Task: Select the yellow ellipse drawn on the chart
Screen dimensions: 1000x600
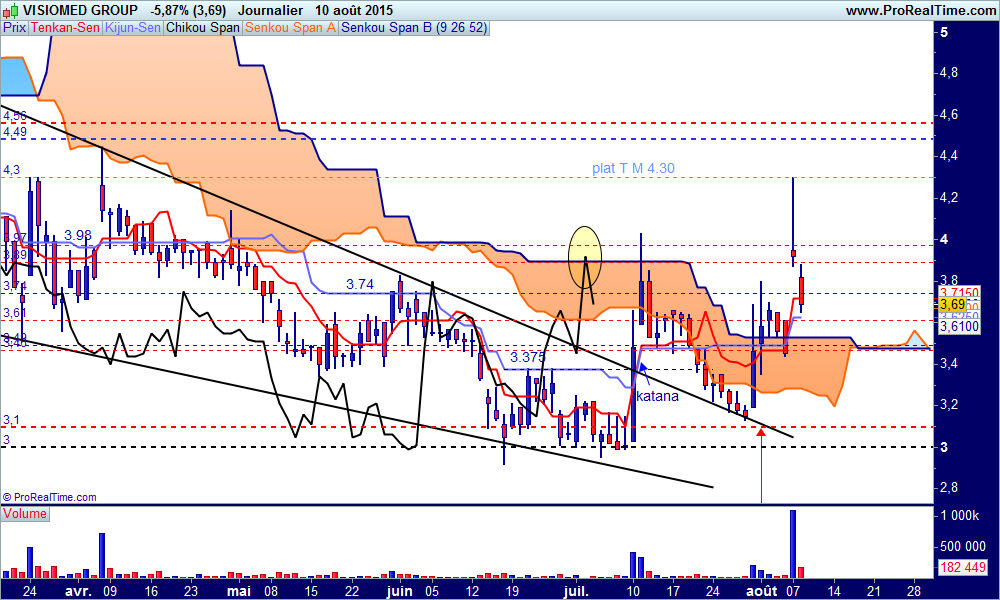Action: point(585,256)
